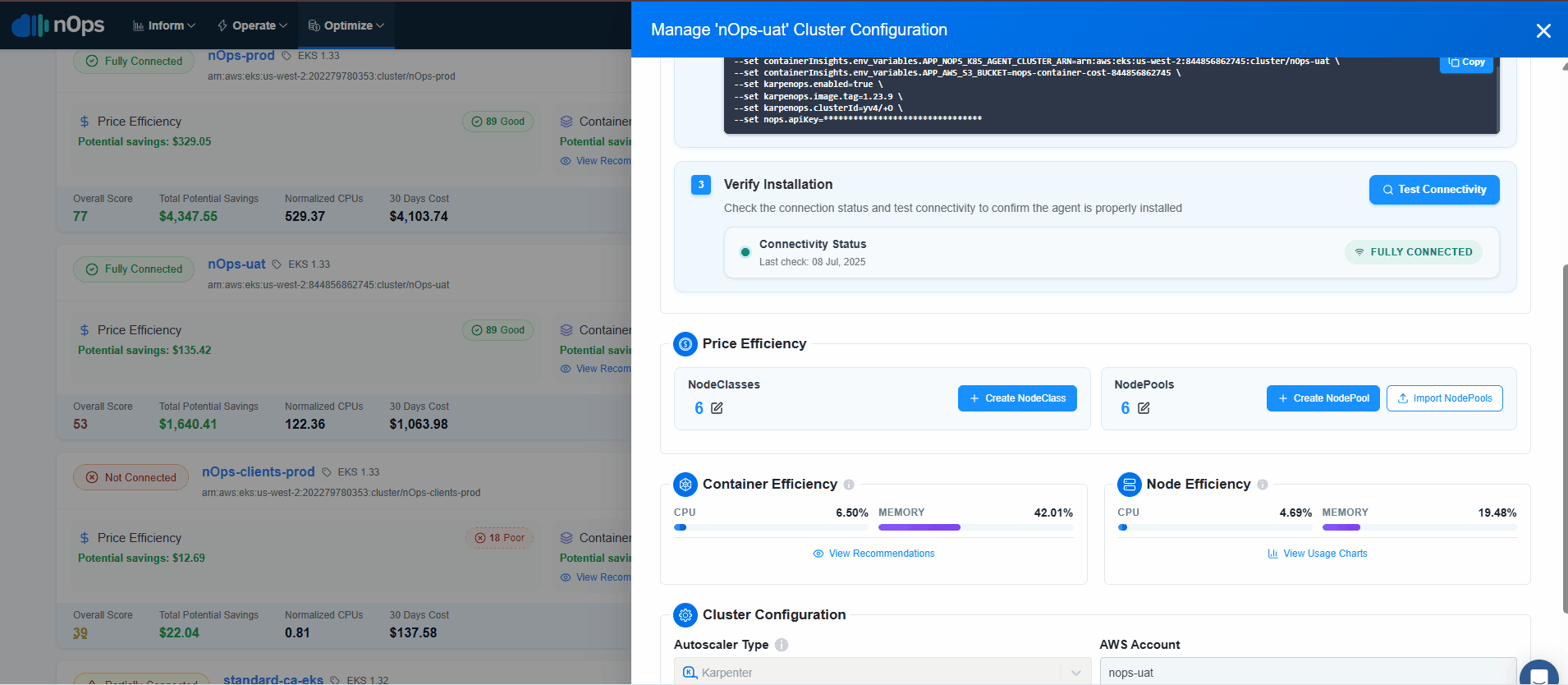Click the Container stack icon in nOps-uat card
Viewport: 1568px width, 685px height.
tap(566, 330)
